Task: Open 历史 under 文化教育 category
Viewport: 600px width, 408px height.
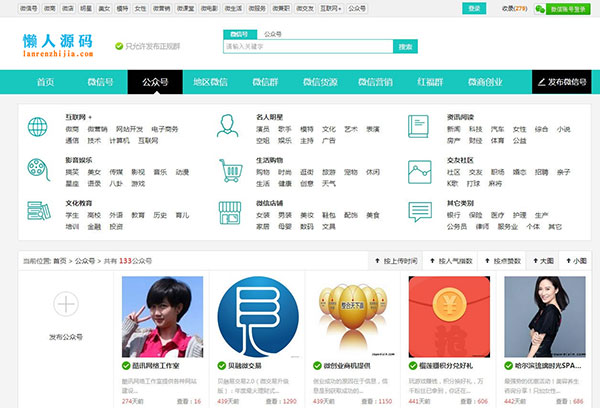Action: pyautogui.click(x=160, y=215)
